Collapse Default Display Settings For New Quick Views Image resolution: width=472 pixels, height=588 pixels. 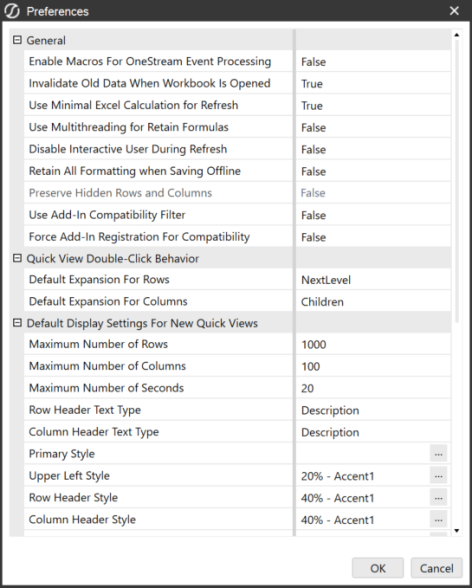tap(17, 322)
